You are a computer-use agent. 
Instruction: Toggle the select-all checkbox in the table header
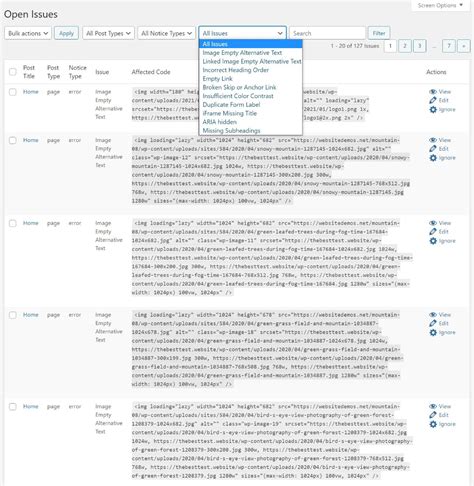coord(13,72)
